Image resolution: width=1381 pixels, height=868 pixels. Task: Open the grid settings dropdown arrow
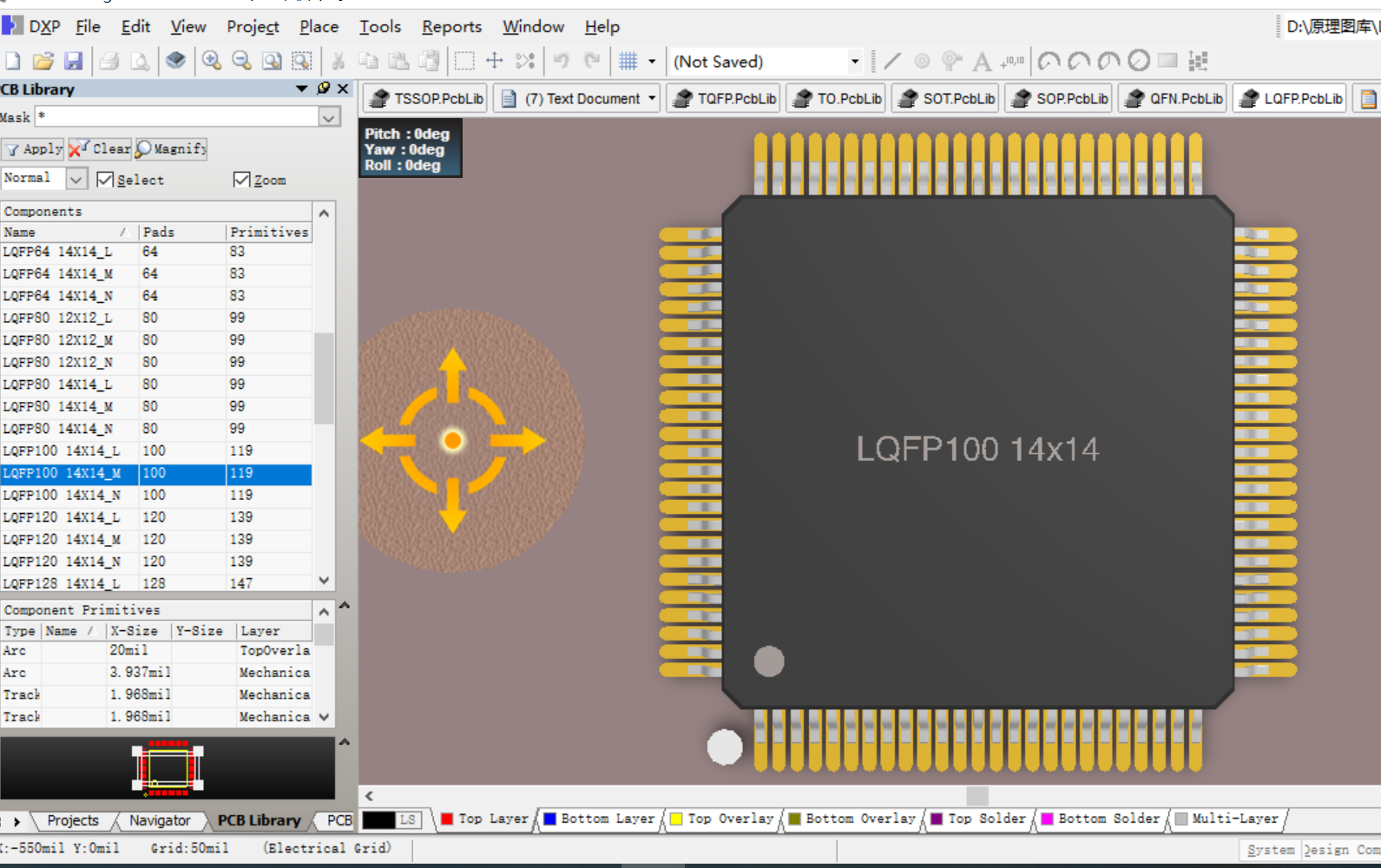coord(652,62)
